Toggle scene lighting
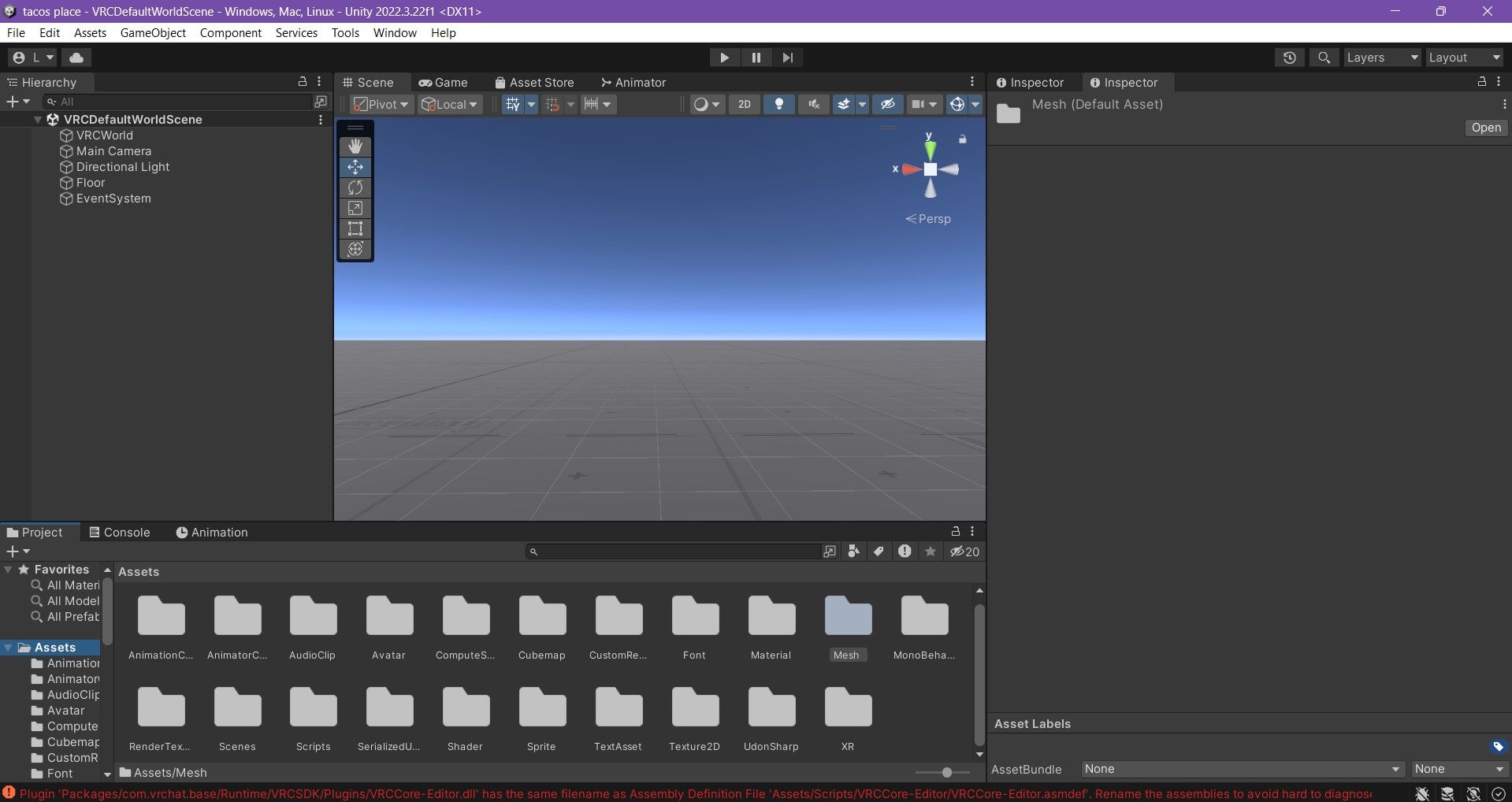This screenshot has height=802, width=1512. click(778, 104)
